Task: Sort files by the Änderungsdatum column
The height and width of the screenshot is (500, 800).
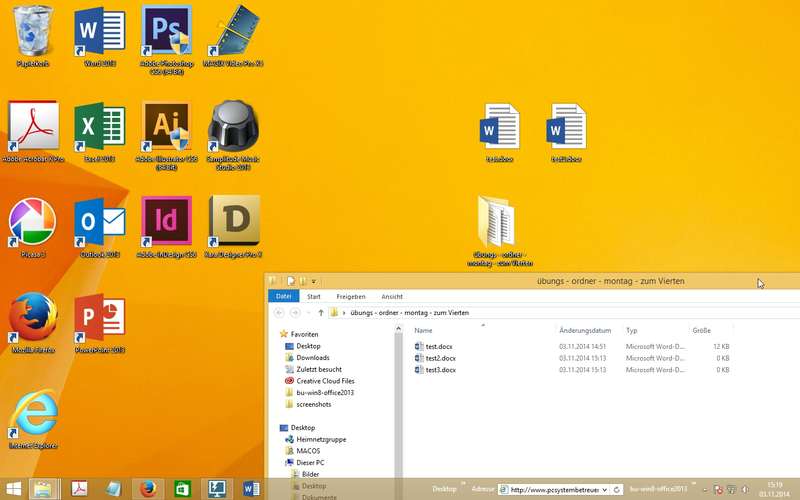Action: 585,330
